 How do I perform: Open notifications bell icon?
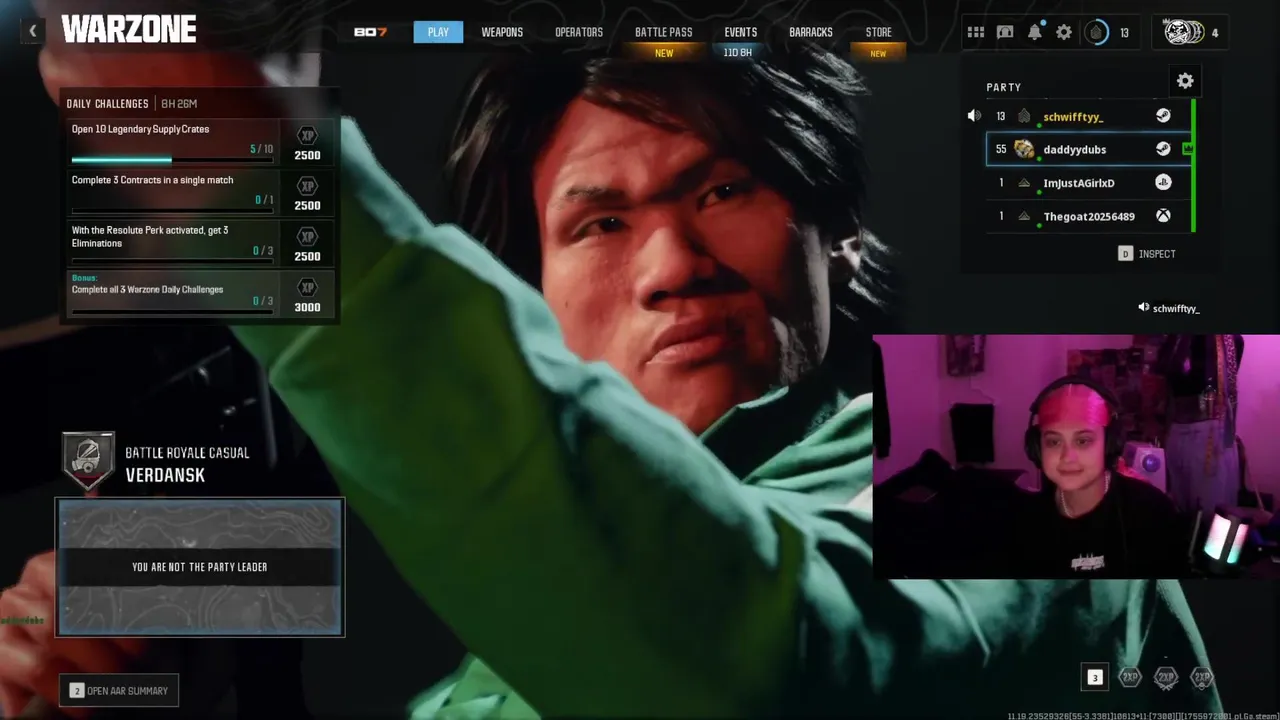click(1035, 32)
